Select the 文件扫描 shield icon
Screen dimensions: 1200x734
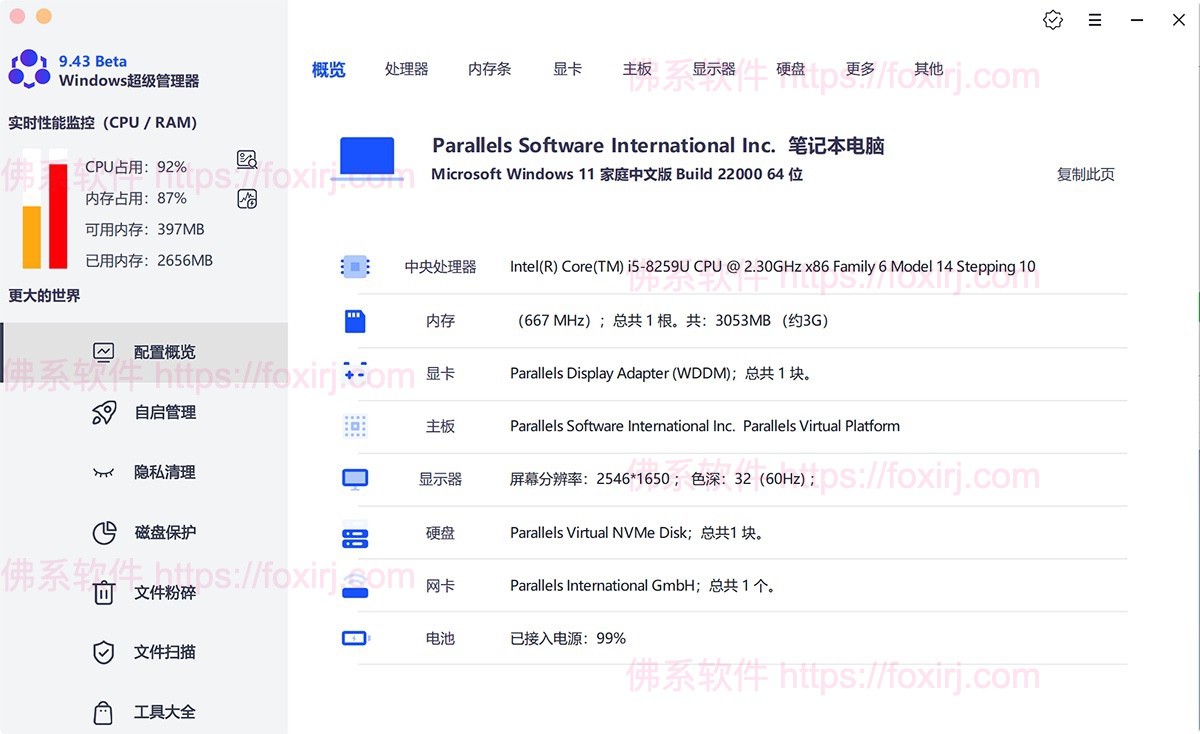pyautogui.click(x=104, y=652)
